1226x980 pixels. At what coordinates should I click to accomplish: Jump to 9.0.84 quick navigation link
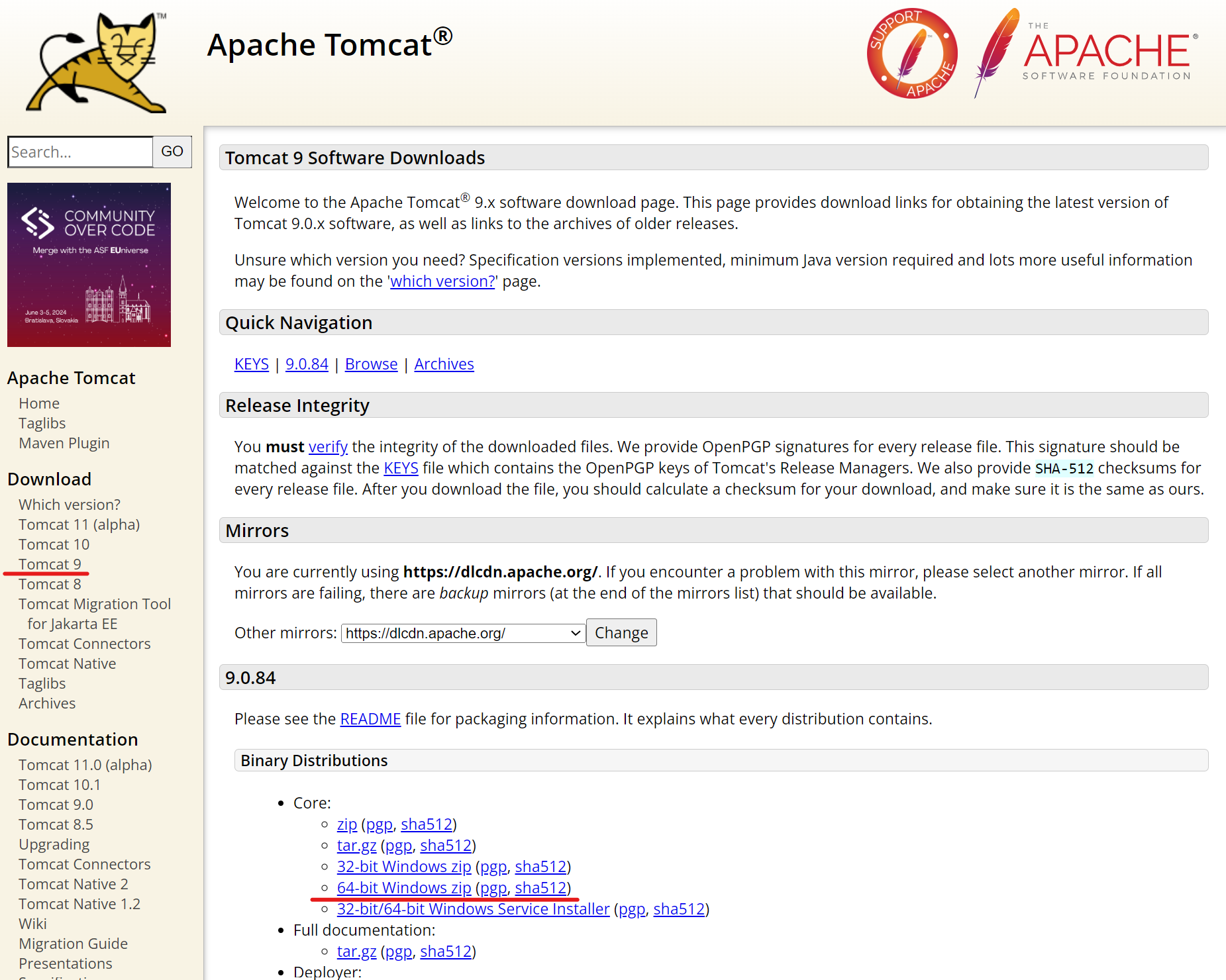tap(307, 364)
